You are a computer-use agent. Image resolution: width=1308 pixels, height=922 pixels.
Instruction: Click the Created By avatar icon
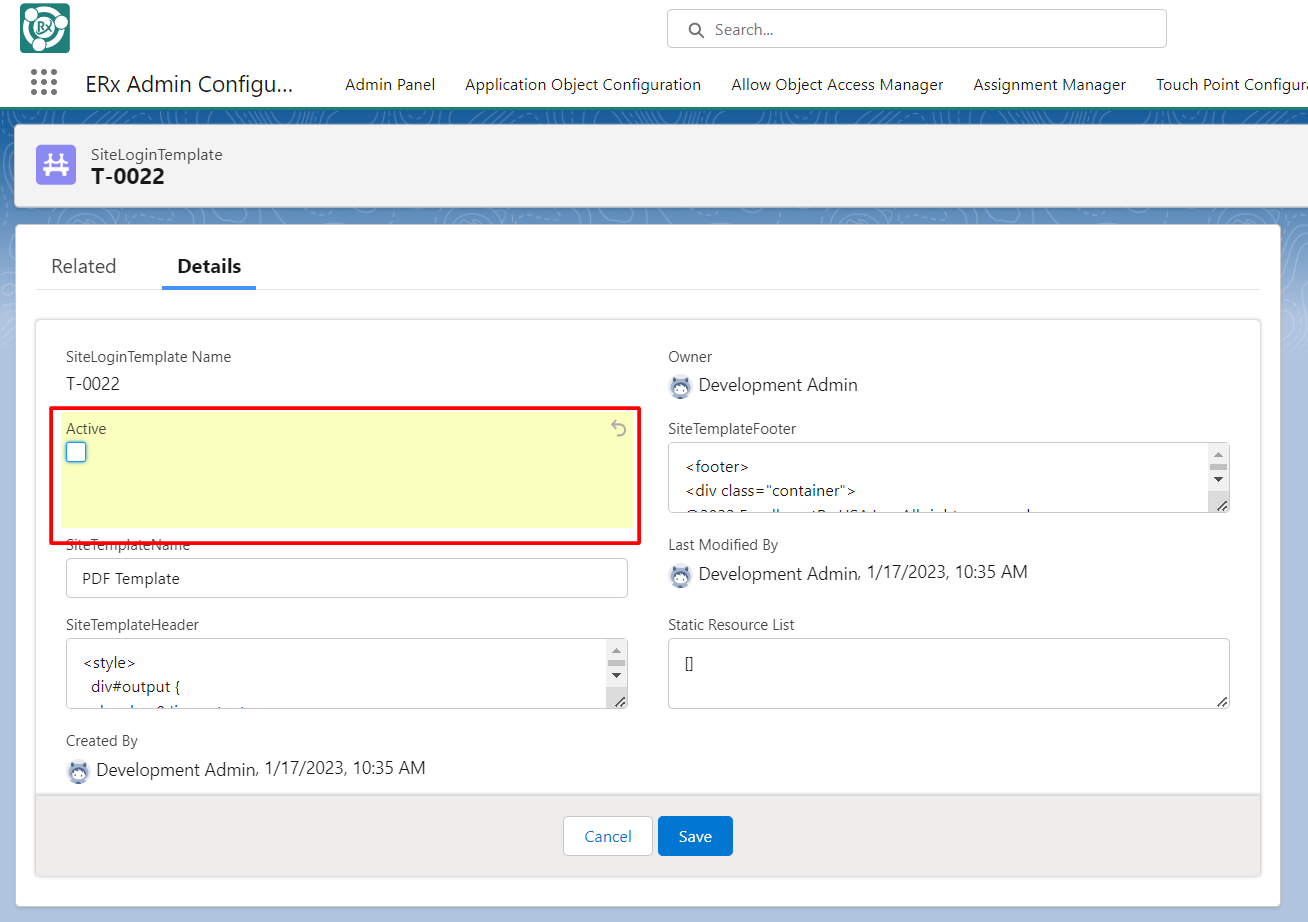point(79,771)
